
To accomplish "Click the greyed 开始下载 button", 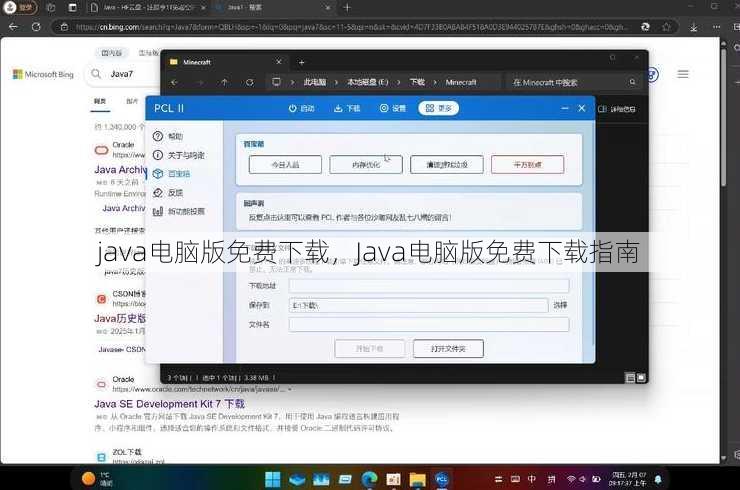I will coord(370,348).
